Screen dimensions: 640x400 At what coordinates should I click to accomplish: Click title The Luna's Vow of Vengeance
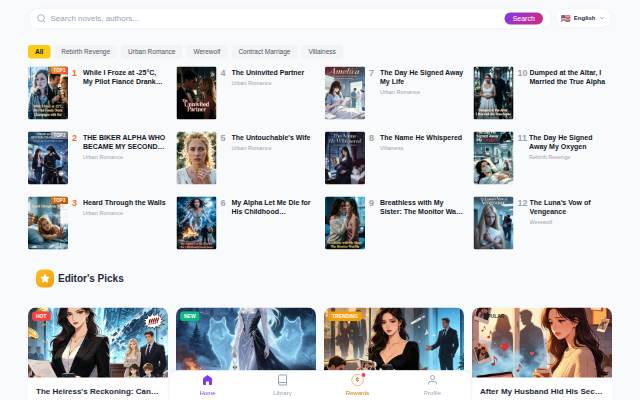coord(560,207)
